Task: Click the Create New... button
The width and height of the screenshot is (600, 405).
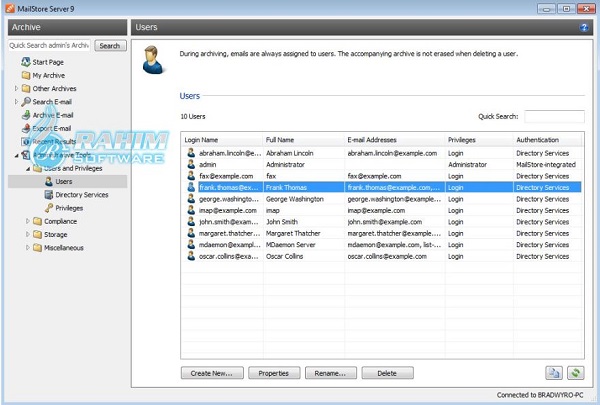Action: 212,372
